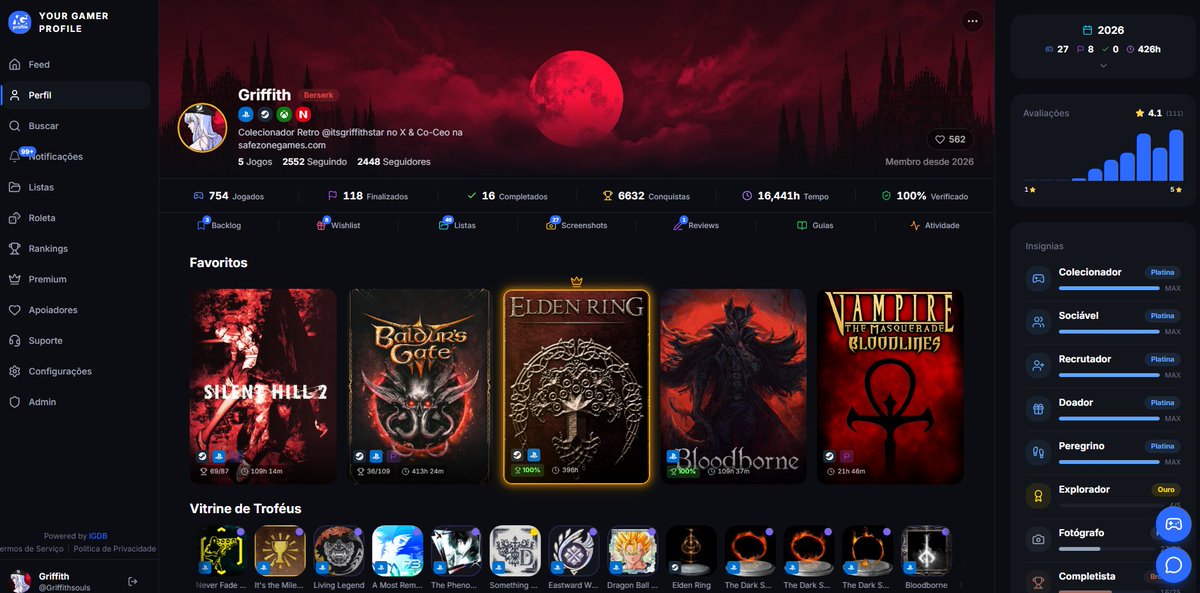This screenshot has width=1200, height=593.
Task: Select Perfil in the sidebar
Action: (76, 95)
